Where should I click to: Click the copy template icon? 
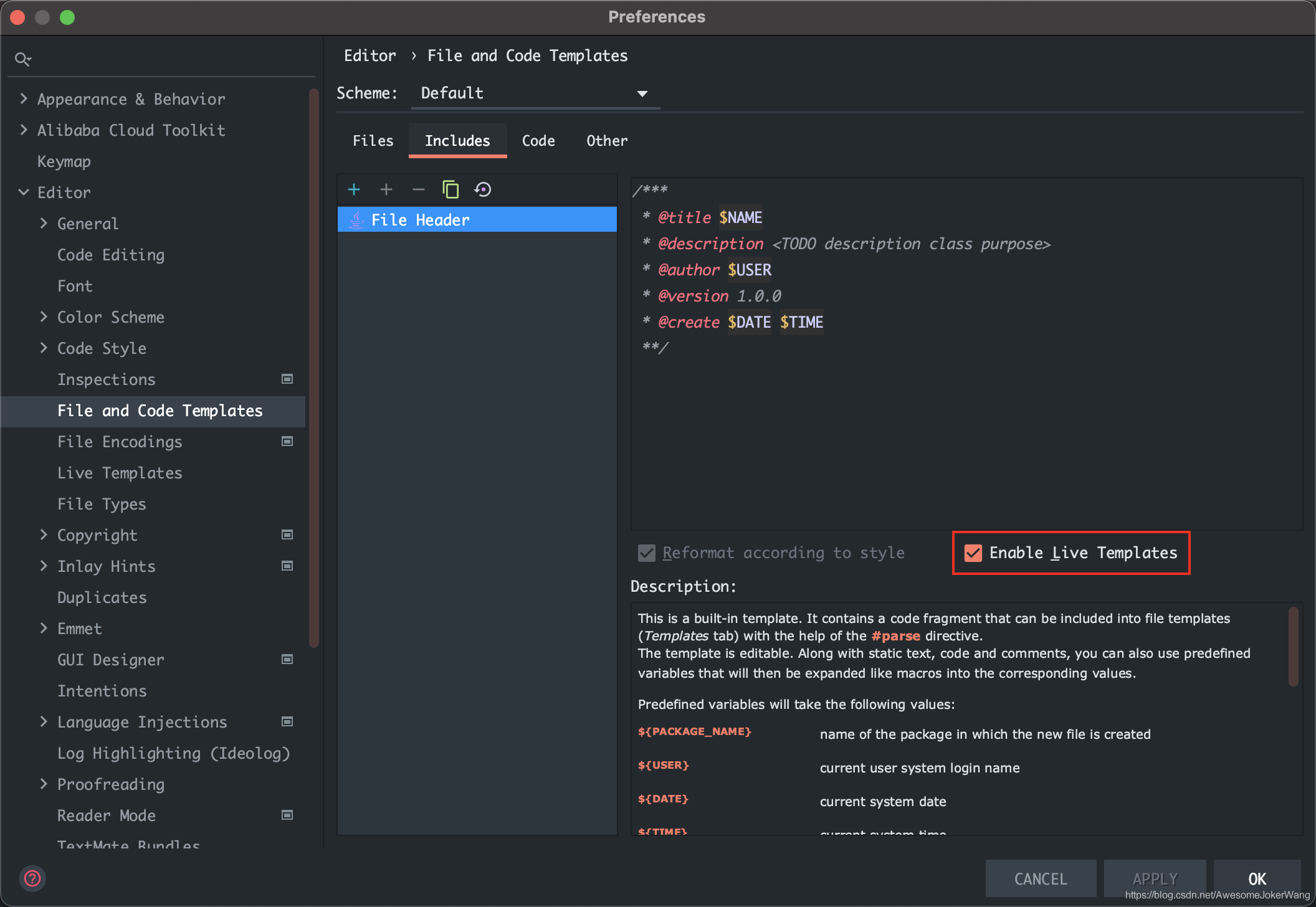tap(451, 189)
